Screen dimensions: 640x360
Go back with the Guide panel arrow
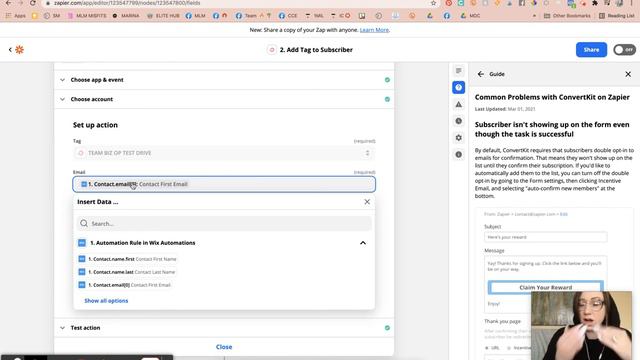[480, 74]
